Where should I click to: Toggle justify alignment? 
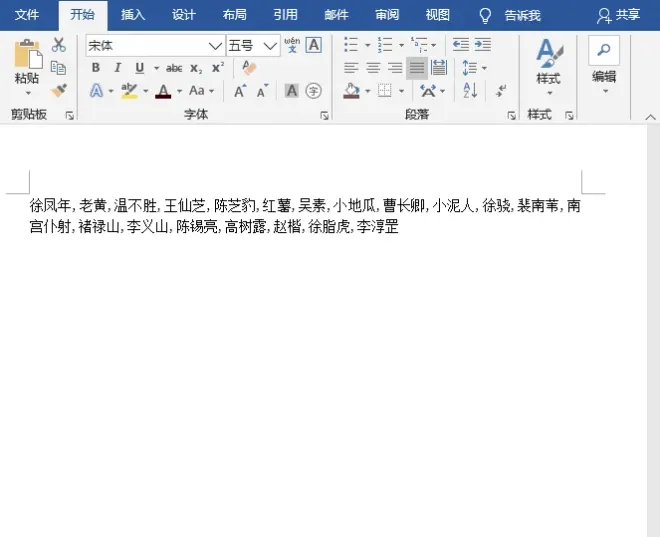tap(417, 68)
